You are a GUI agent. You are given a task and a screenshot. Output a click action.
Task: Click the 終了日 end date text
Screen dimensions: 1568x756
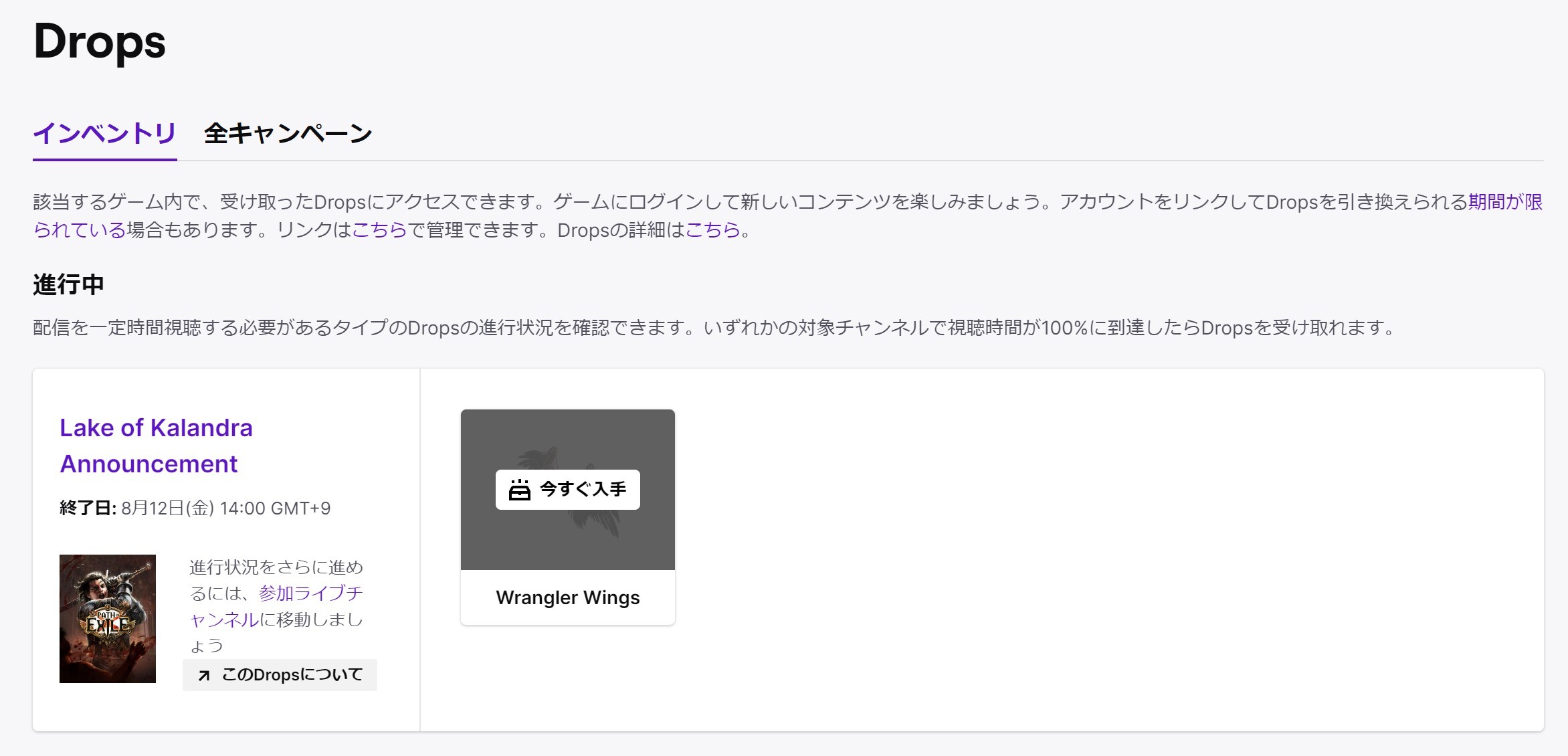click(x=195, y=508)
